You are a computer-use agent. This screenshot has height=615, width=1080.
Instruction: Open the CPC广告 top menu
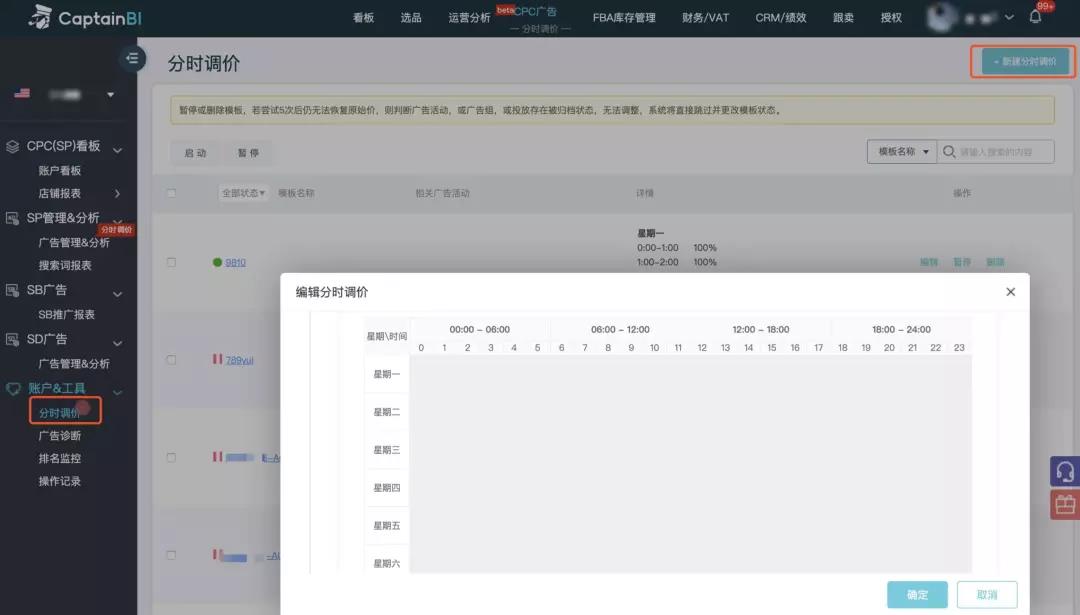(x=537, y=12)
